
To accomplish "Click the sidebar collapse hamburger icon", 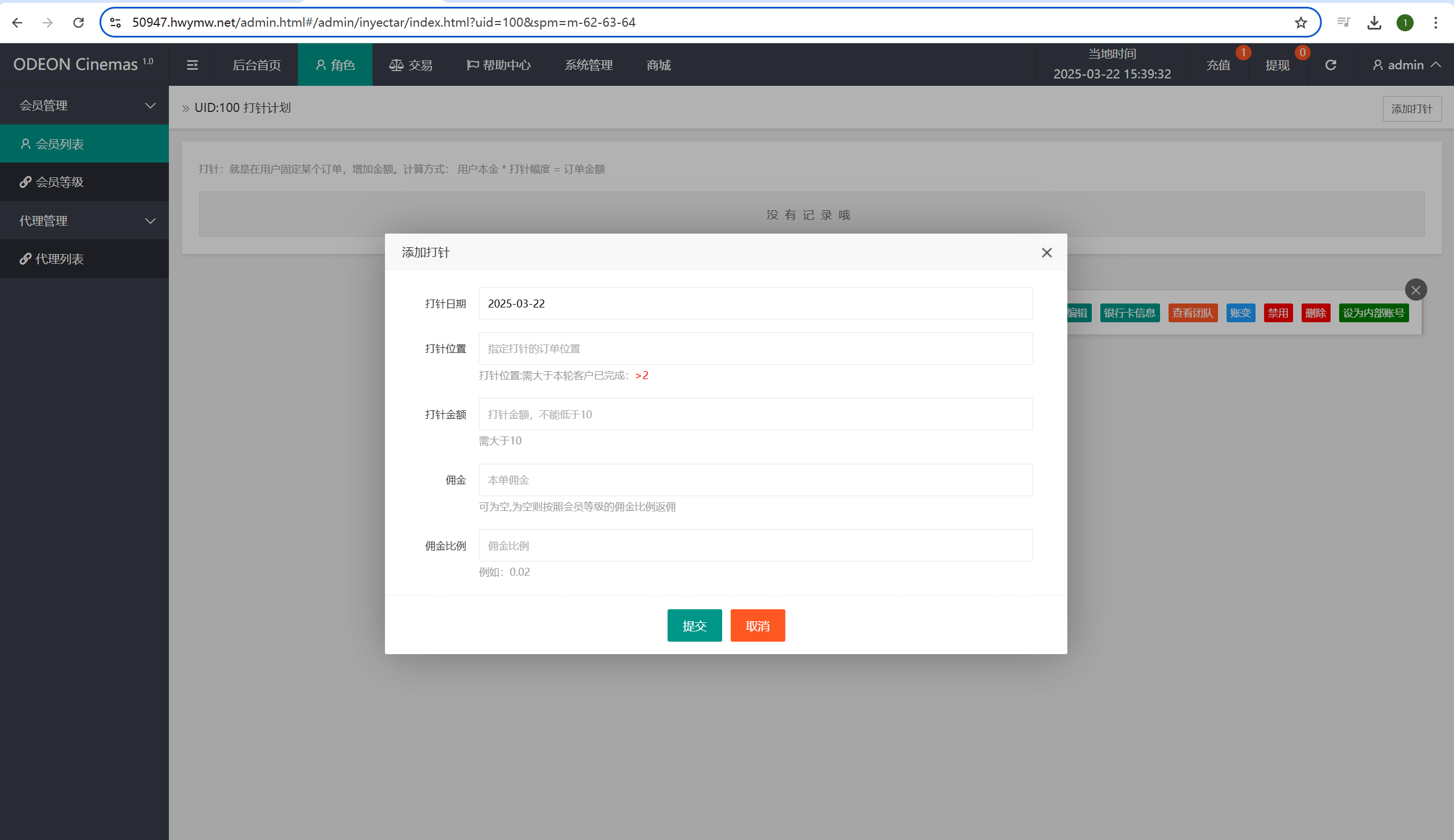I will pos(192,65).
